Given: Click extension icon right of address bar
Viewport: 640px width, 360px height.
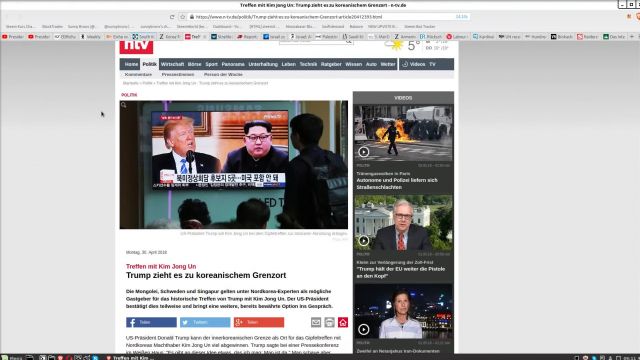Looking at the screenshot, I should [629, 17].
